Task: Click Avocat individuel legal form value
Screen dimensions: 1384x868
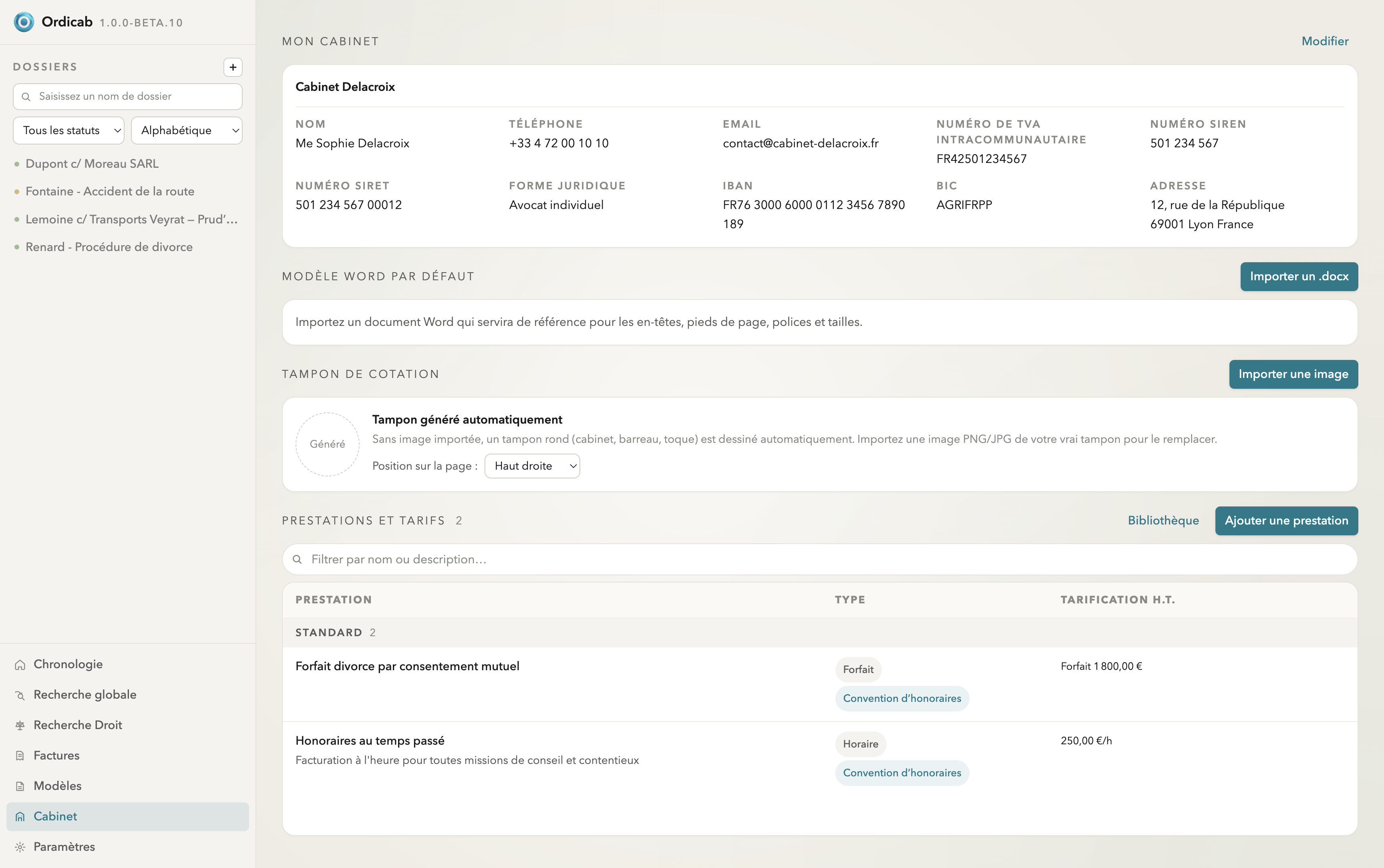Action: 556,205
